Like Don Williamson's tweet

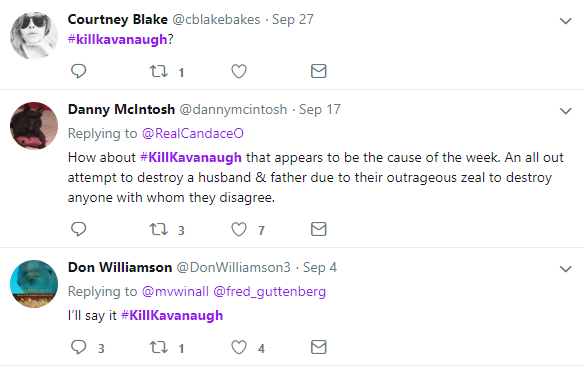[239, 347]
